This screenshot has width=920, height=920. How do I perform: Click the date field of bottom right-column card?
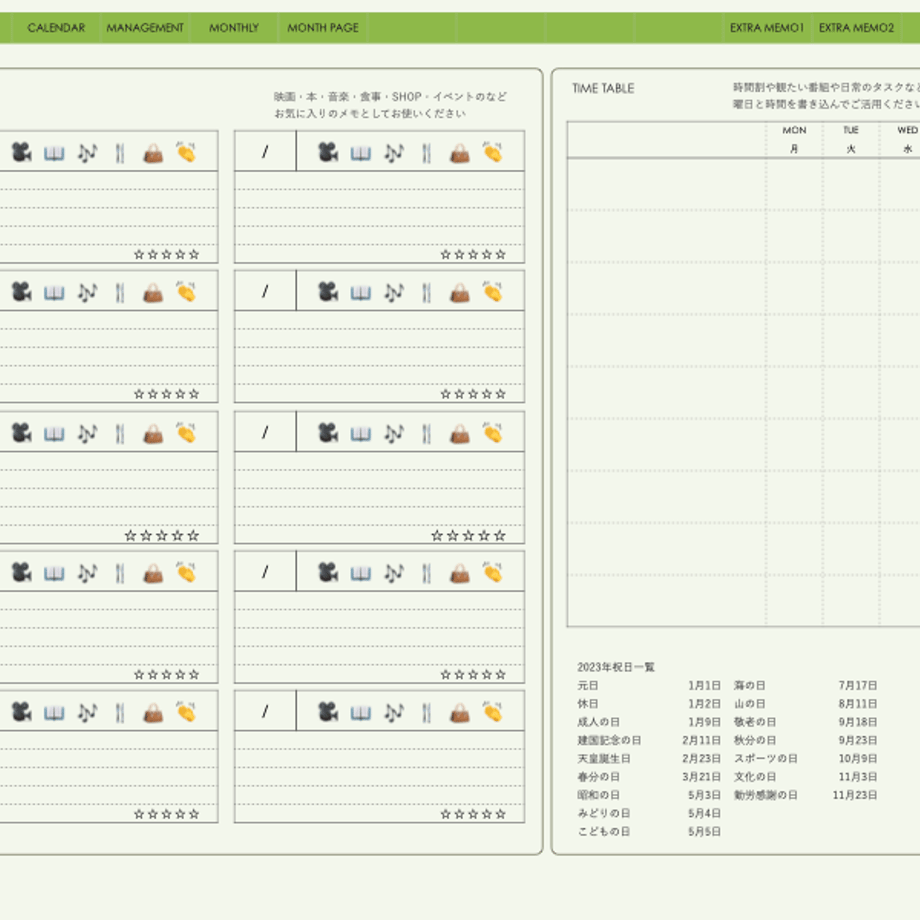(265, 711)
